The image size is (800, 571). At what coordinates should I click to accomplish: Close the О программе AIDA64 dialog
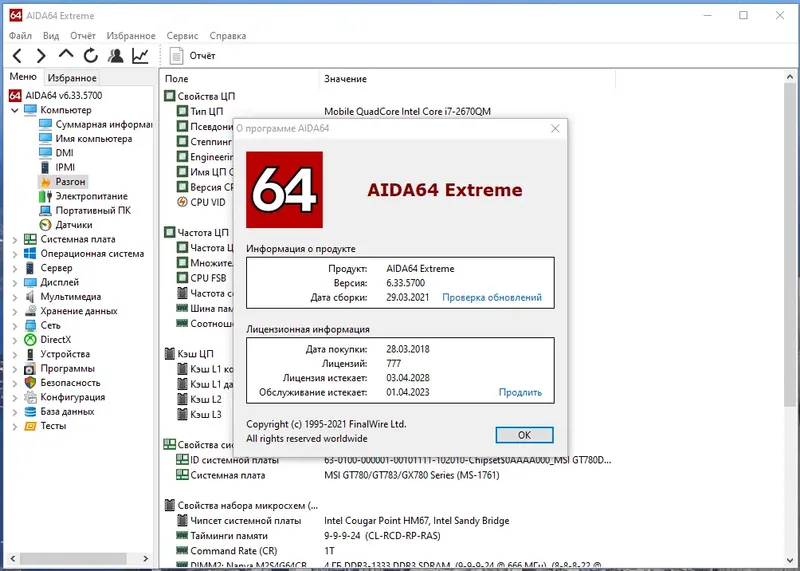point(555,129)
